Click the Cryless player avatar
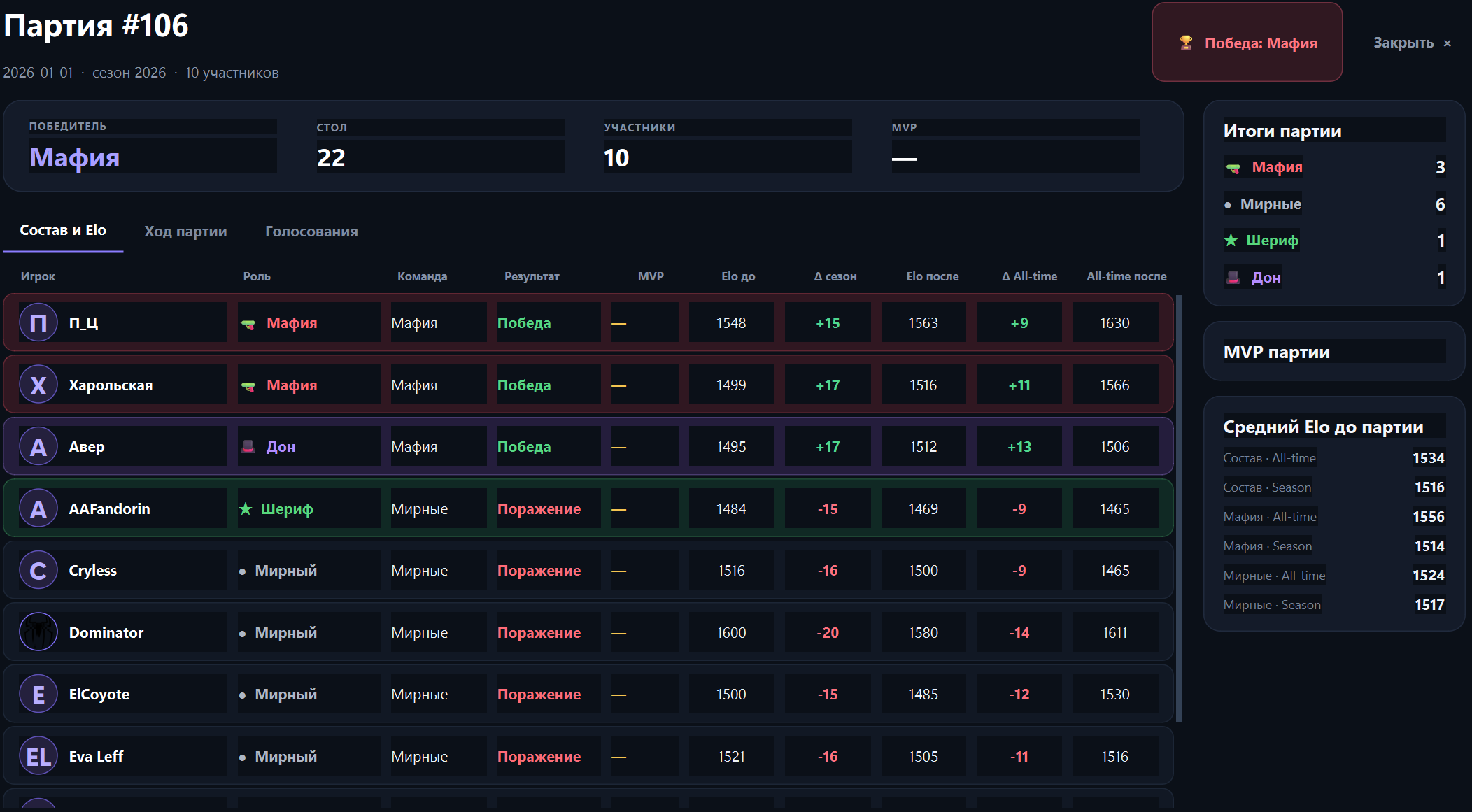Viewport: 1472px width, 812px height. pos(38,570)
